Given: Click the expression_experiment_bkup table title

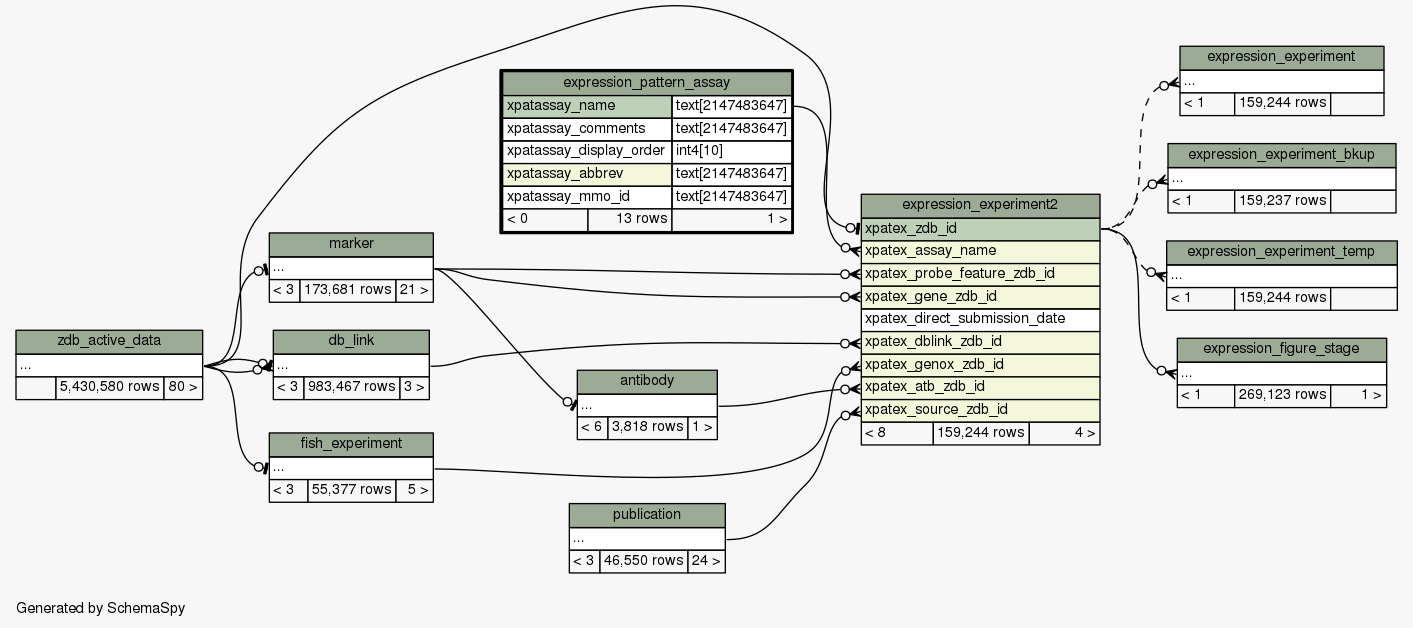Looking at the screenshot, I should pos(1281,155).
